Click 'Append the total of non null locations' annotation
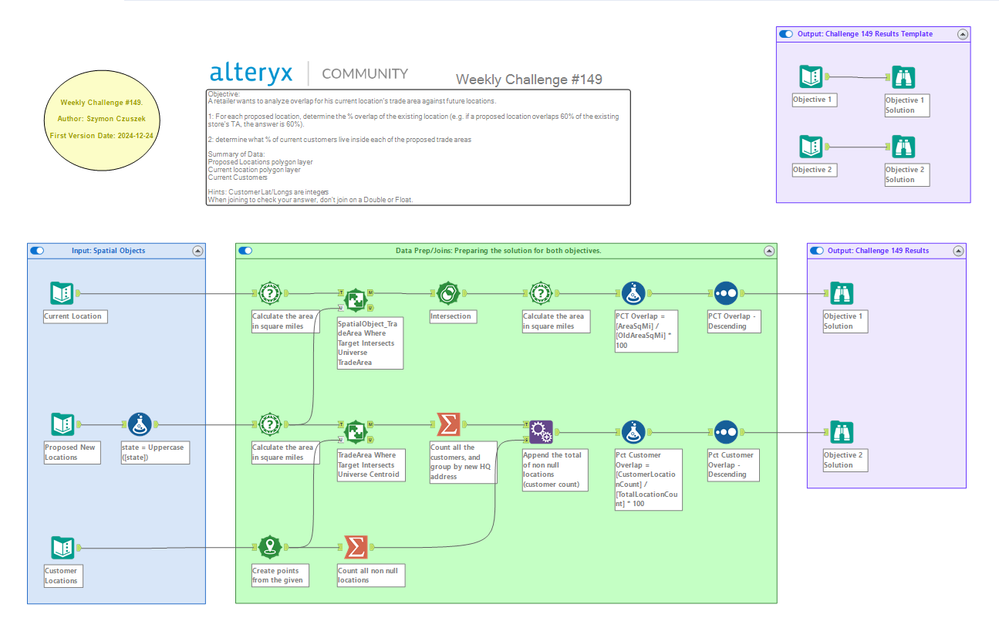The width and height of the screenshot is (999, 625). pyautogui.click(x=555, y=470)
